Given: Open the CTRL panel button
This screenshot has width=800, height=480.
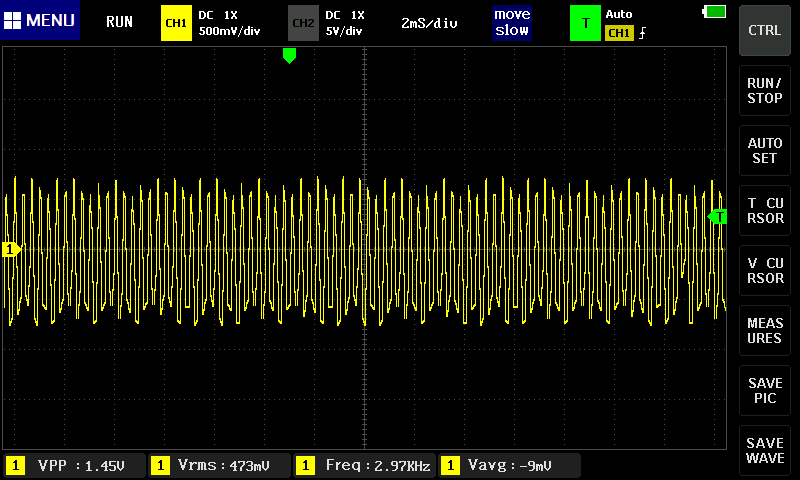Looking at the screenshot, I should pos(765,30).
